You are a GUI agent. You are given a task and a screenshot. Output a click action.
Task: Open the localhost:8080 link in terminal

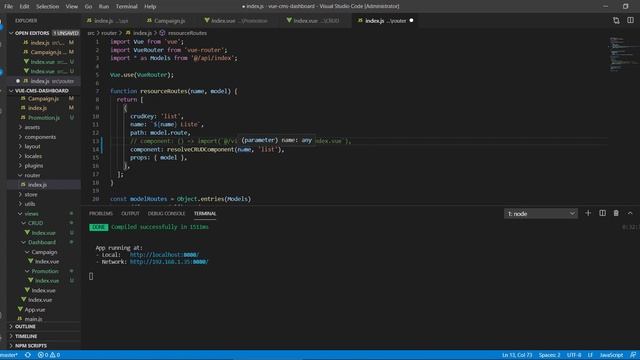[x=164, y=255]
